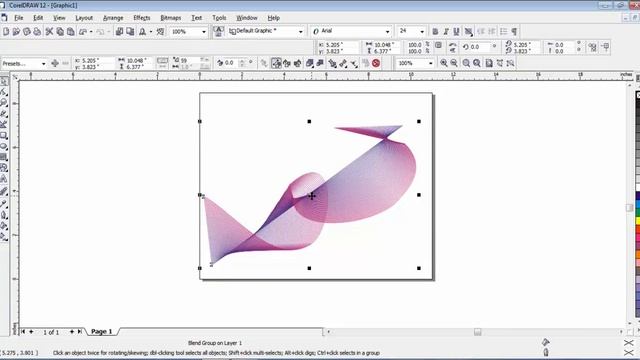Toggle the nonproportional scaling lock
This screenshot has height=360, width=640.
(438, 46)
